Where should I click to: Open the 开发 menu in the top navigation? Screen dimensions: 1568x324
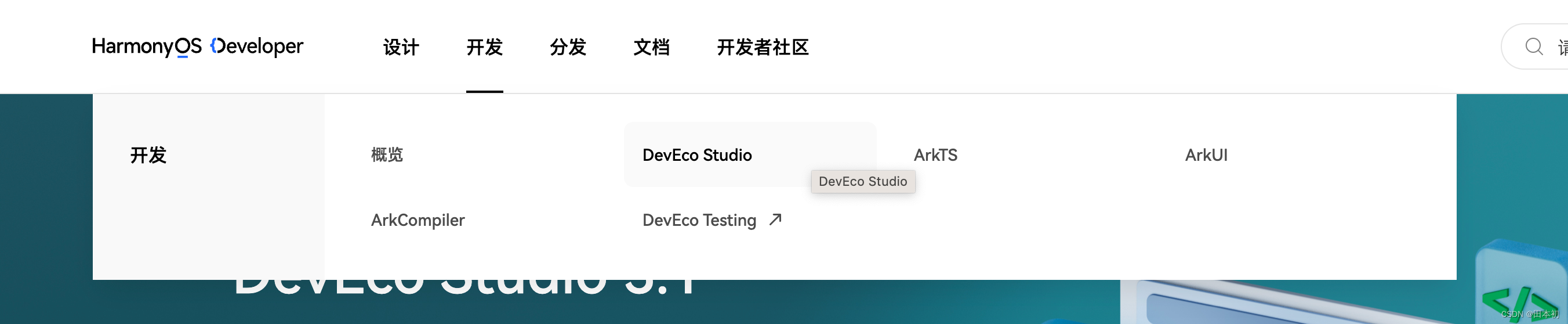[x=485, y=47]
